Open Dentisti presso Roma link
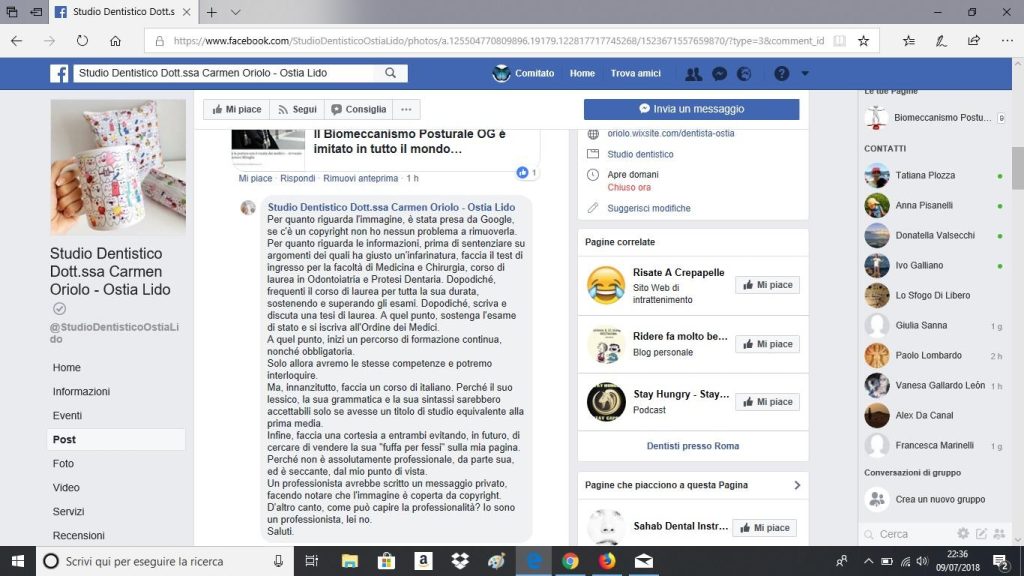The width and height of the screenshot is (1024, 576). [x=693, y=446]
